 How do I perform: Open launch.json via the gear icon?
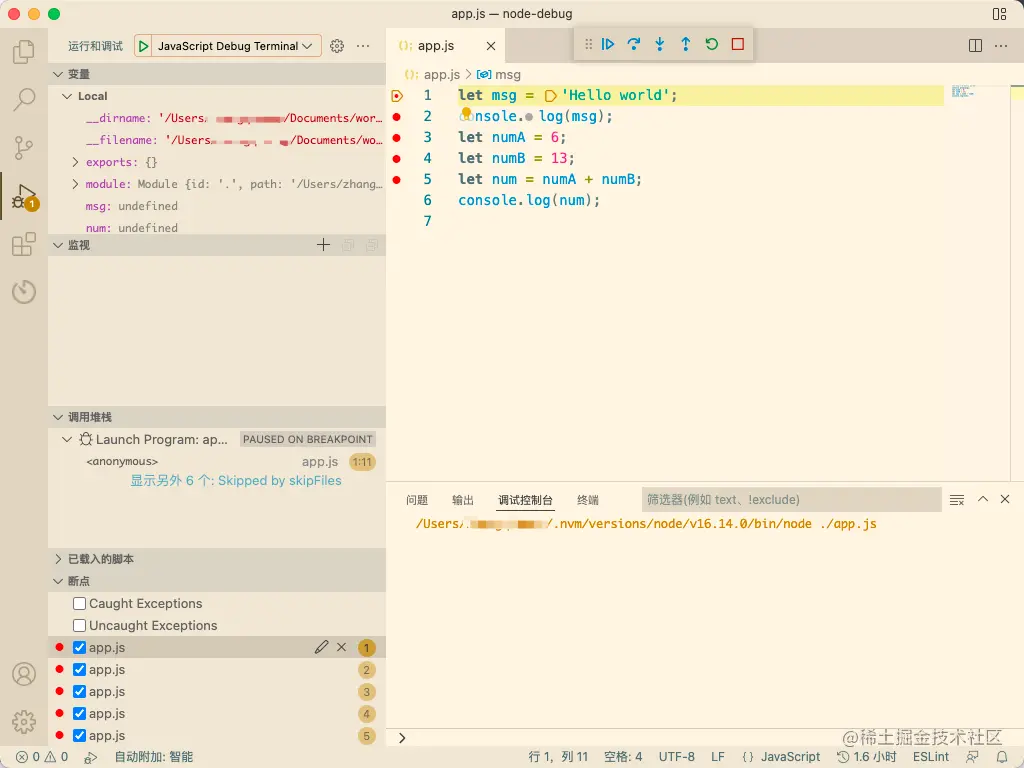tap(337, 46)
